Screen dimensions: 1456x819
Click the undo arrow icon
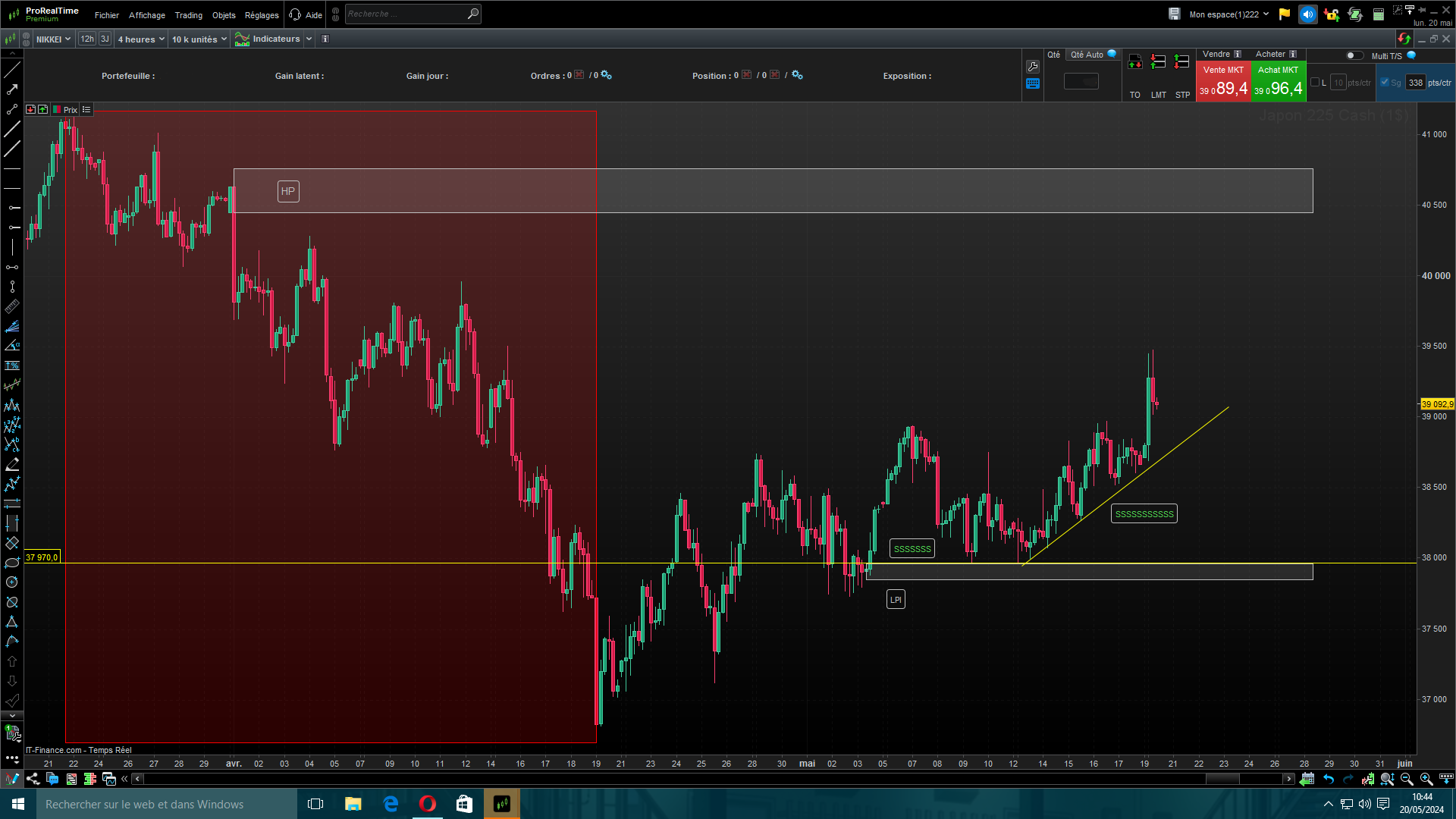(x=1329, y=779)
